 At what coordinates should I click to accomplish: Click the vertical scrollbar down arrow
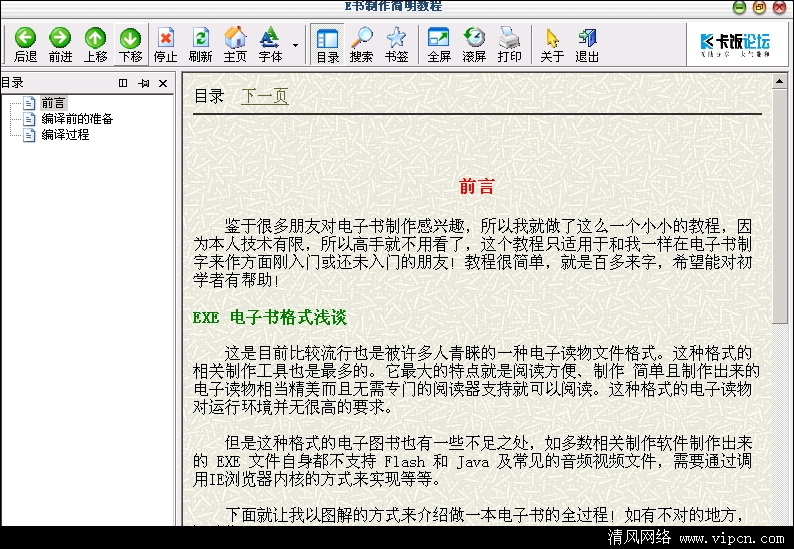780,518
